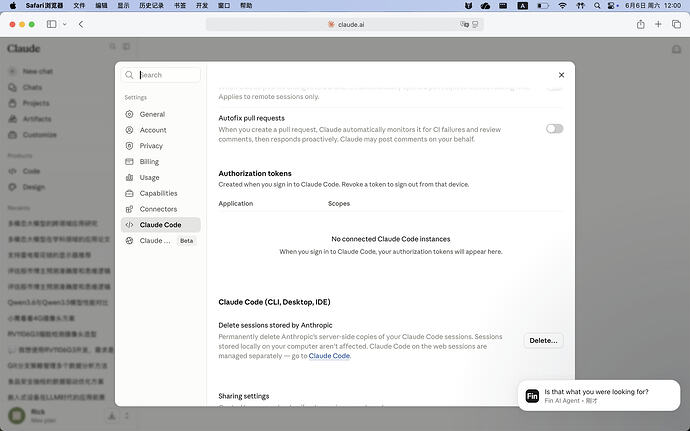Click the battery menu bar icon
This screenshot has height=431, width=690.
[543, 6]
